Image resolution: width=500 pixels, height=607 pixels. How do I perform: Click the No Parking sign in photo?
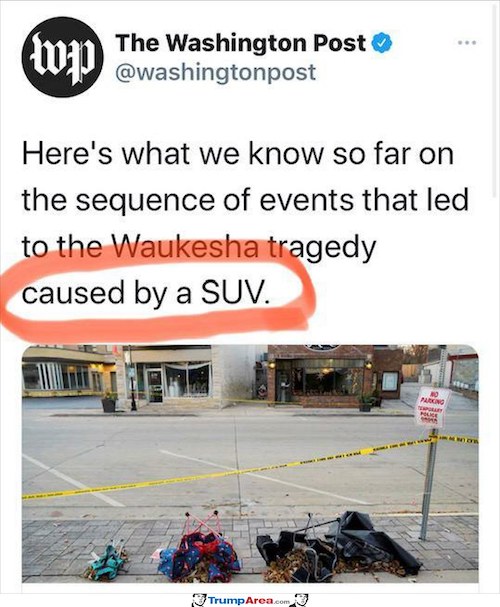point(433,407)
